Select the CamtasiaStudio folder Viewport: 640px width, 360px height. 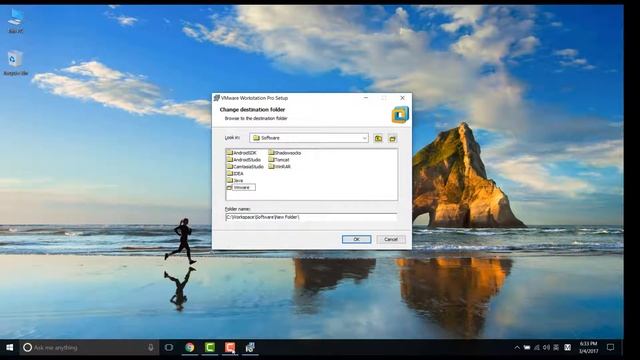pyautogui.click(x=245, y=167)
